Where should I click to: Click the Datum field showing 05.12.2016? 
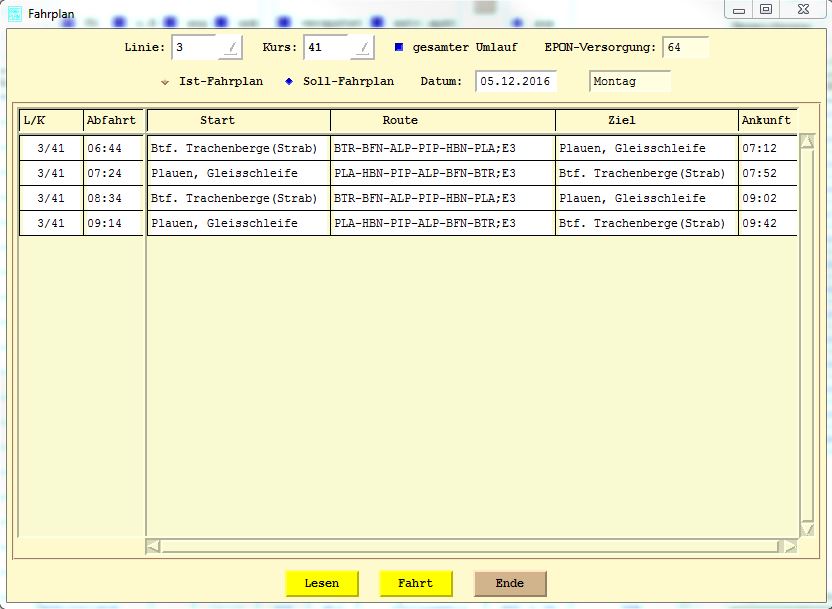(515, 82)
